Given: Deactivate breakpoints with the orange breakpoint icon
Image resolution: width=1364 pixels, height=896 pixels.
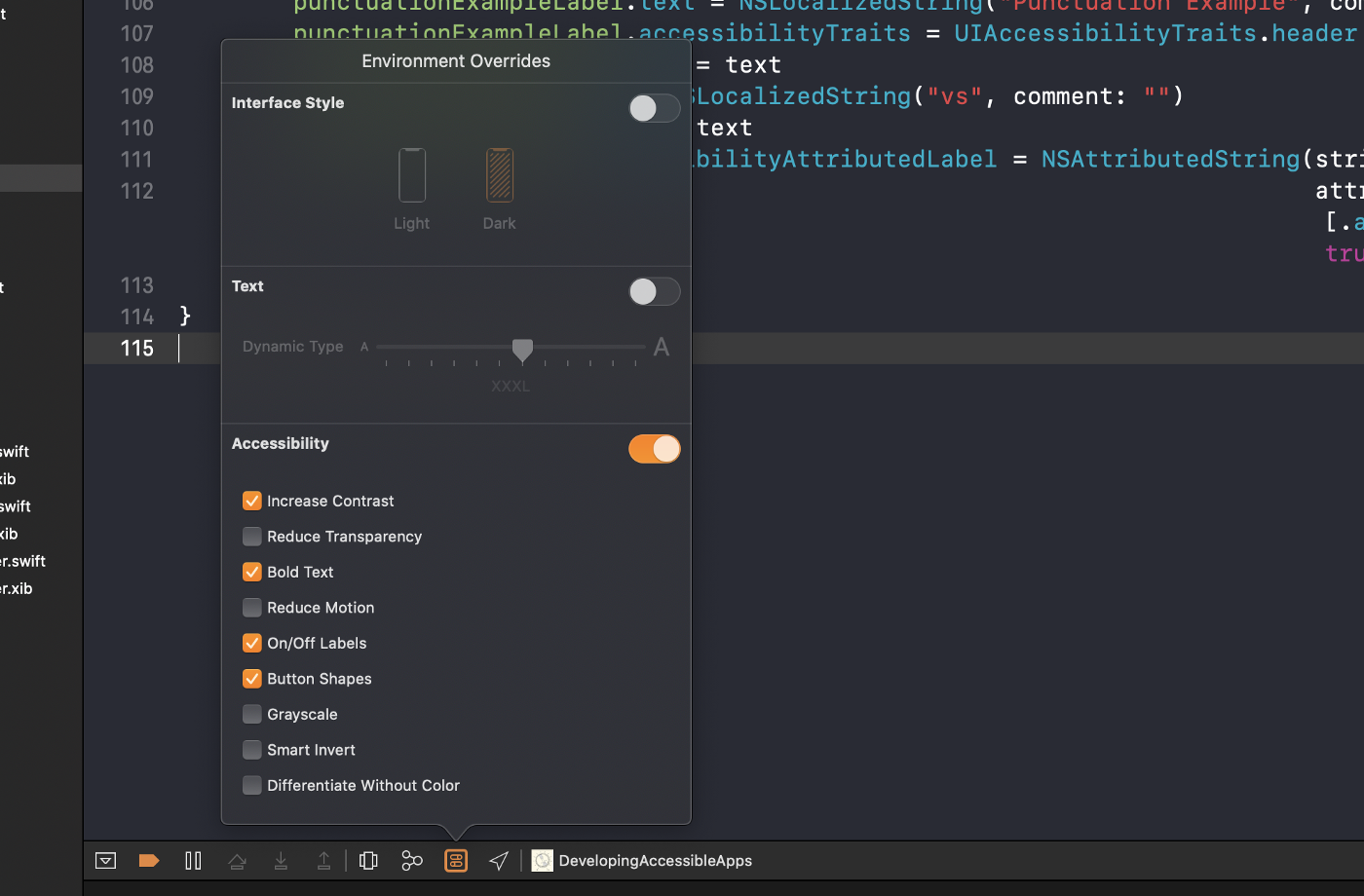Looking at the screenshot, I should click(149, 861).
